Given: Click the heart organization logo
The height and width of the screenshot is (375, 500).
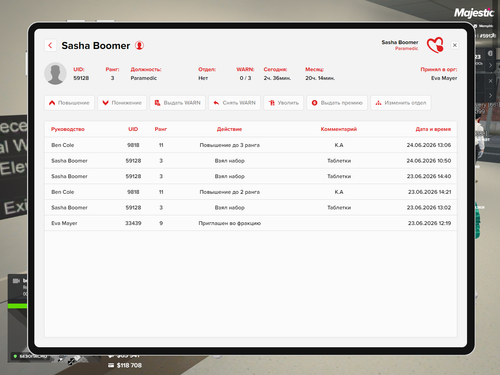Looking at the screenshot, I should (x=435, y=45).
